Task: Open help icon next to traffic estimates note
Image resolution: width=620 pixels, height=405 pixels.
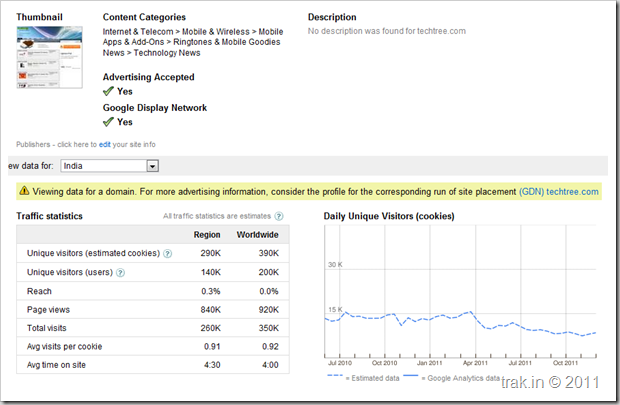Action: [x=279, y=216]
